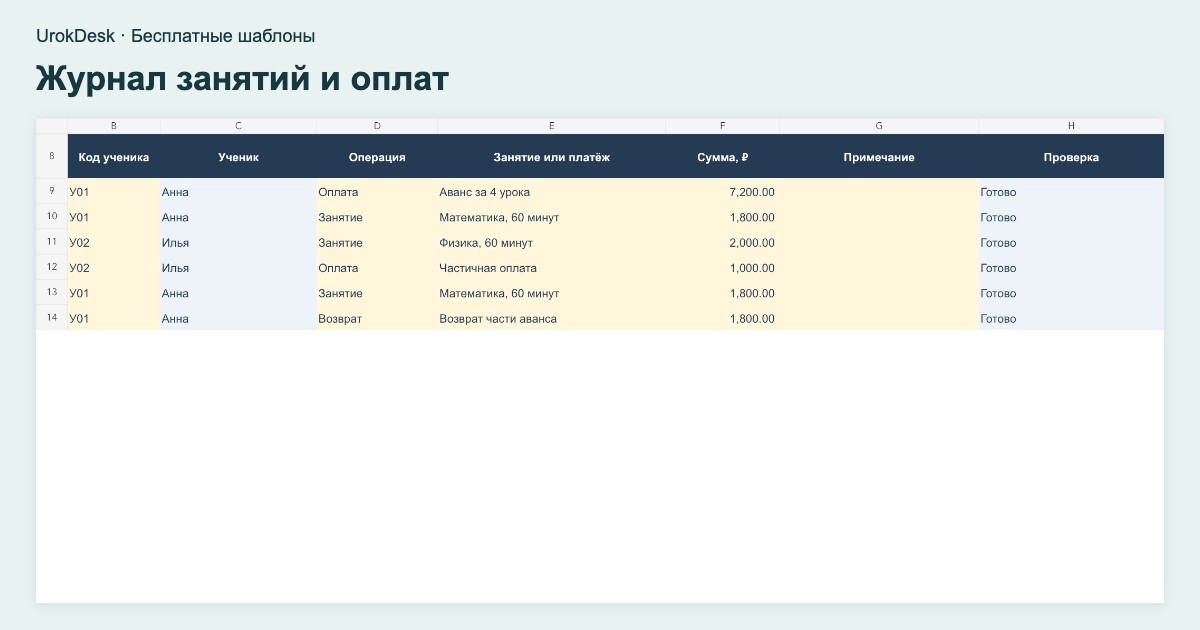The width and height of the screenshot is (1200, 630).
Task: Click the "Проверка" header cell
Action: 1071,157
